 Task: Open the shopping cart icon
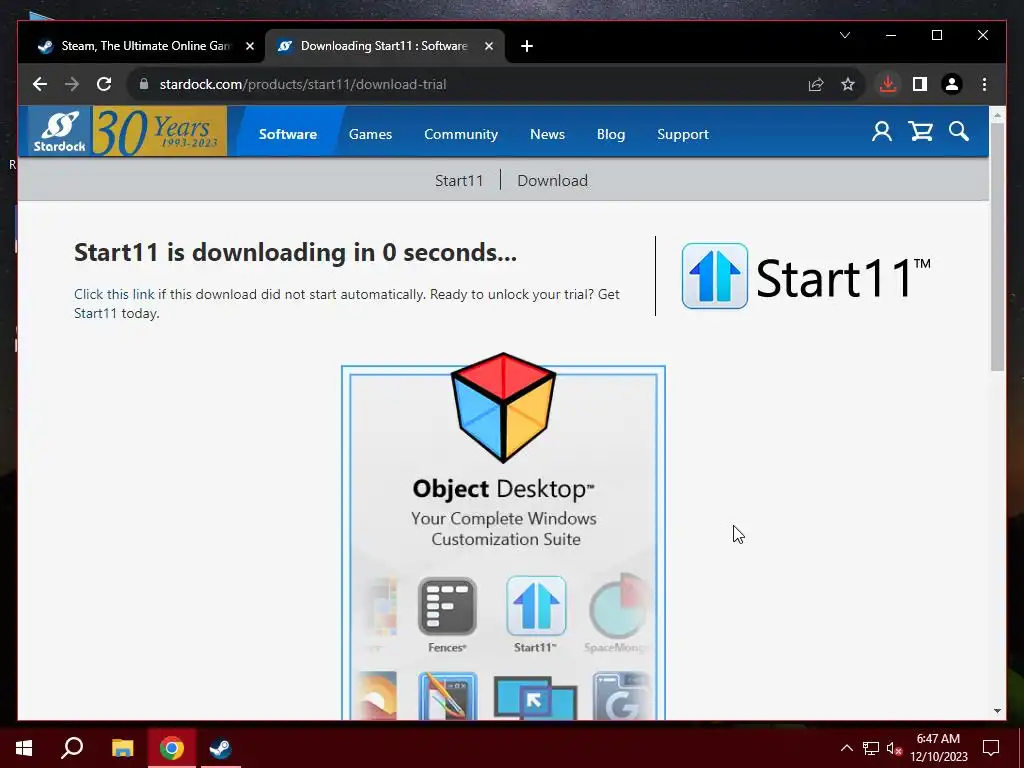(x=920, y=132)
